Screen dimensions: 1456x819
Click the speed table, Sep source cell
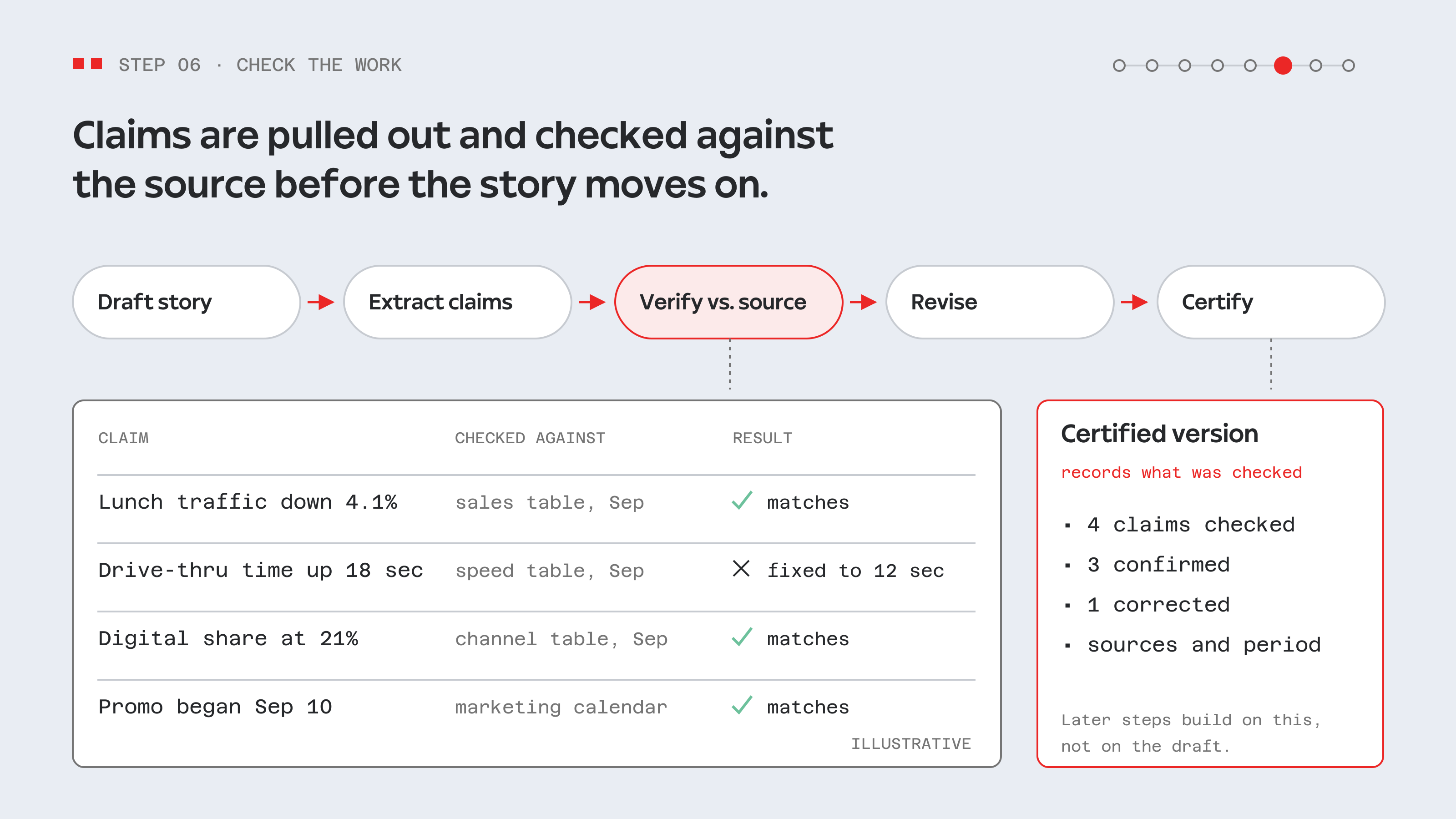pos(549,571)
